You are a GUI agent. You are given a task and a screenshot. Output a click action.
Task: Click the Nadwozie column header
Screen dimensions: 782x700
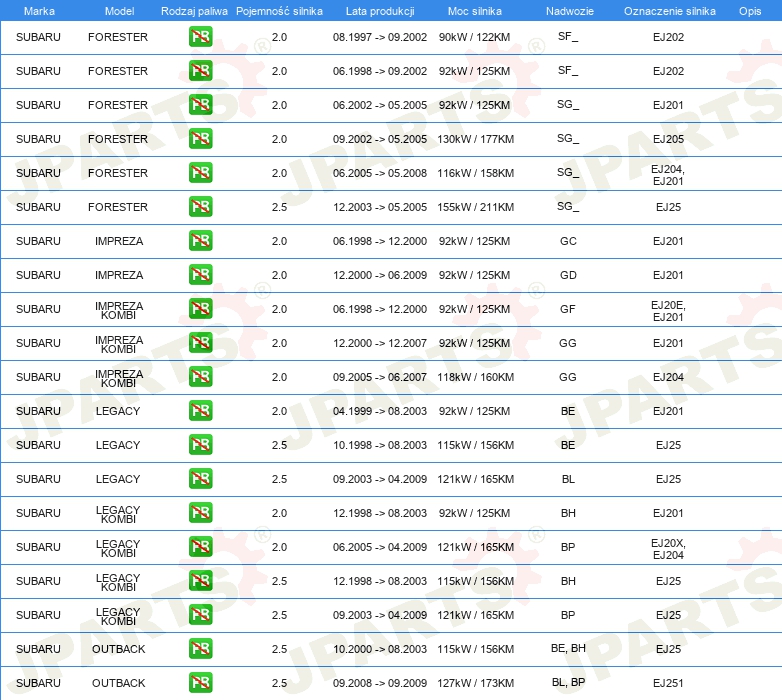click(570, 11)
